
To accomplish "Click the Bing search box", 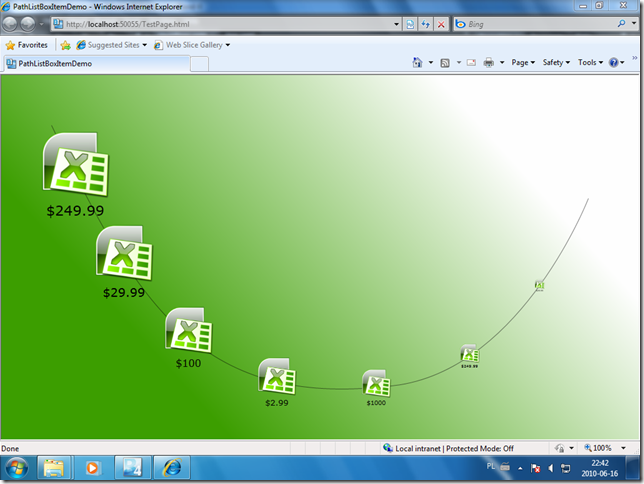I will pyautogui.click(x=540, y=24).
